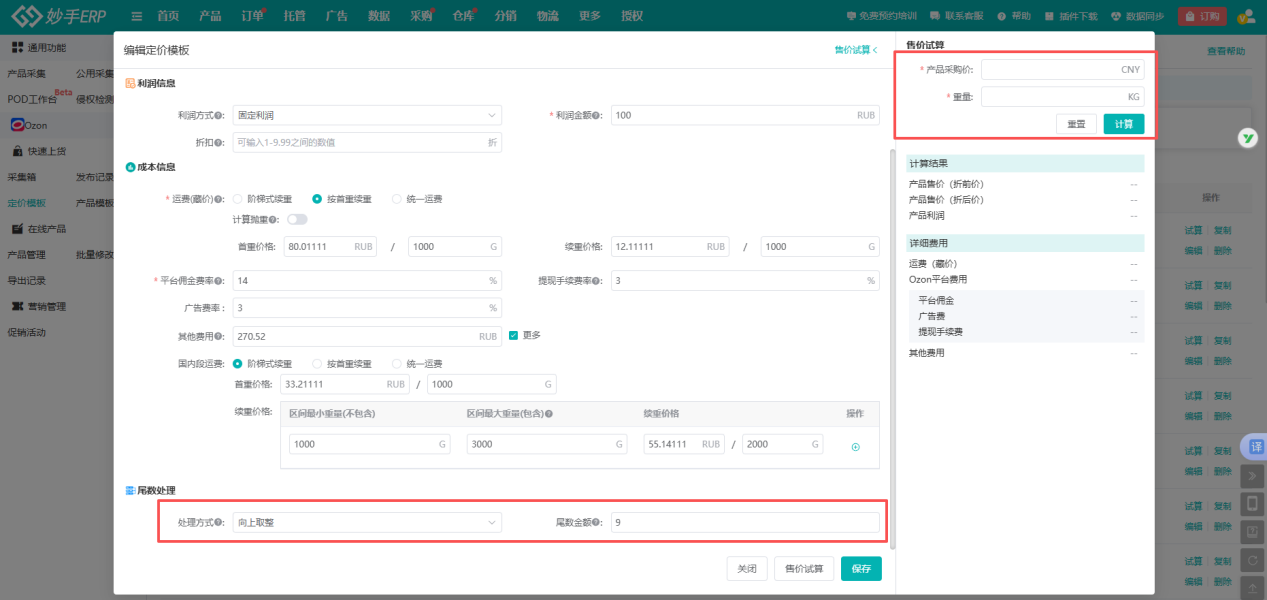This screenshot has height=600, width=1267.
Task: Uncheck the 更多 checkbox
Action: (513, 335)
